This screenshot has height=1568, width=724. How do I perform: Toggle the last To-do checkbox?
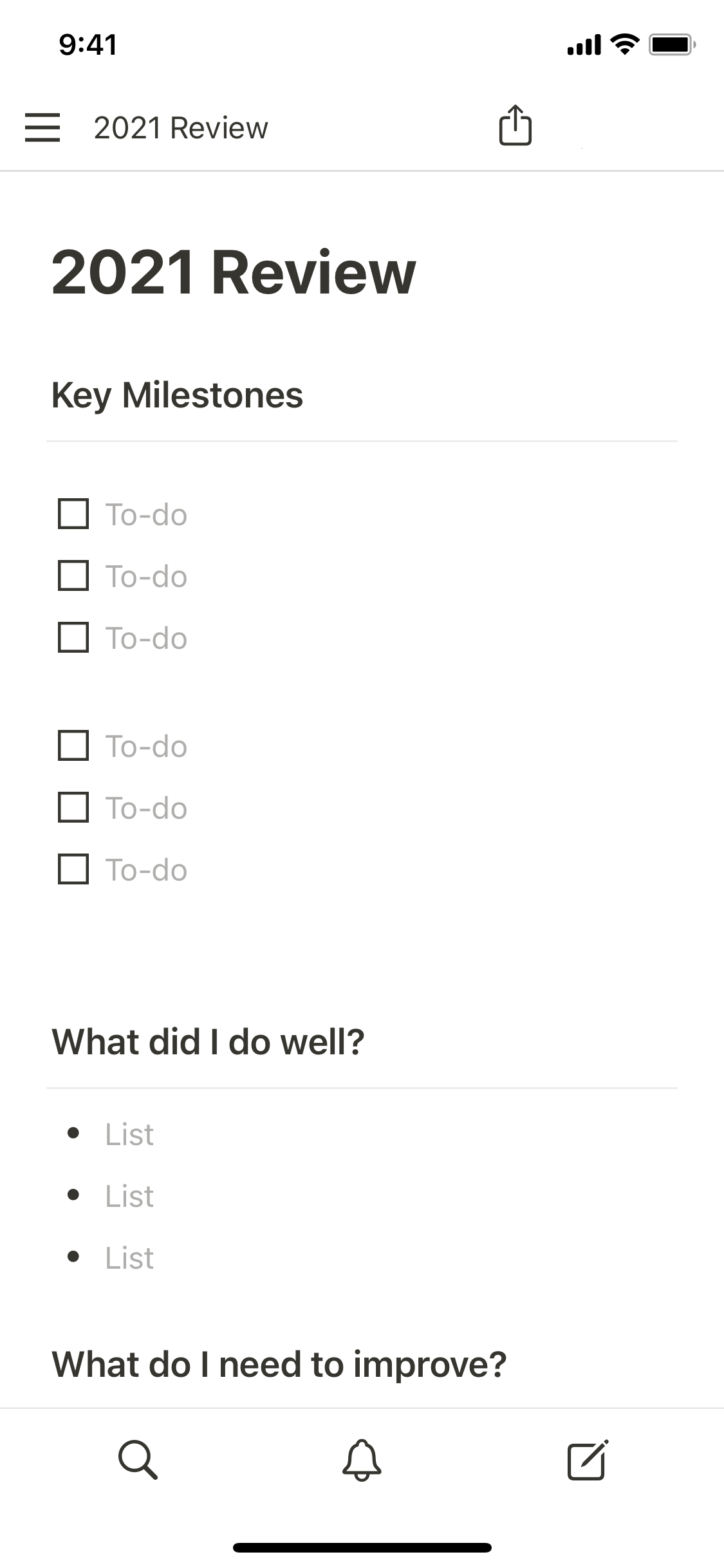[x=73, y=869]
